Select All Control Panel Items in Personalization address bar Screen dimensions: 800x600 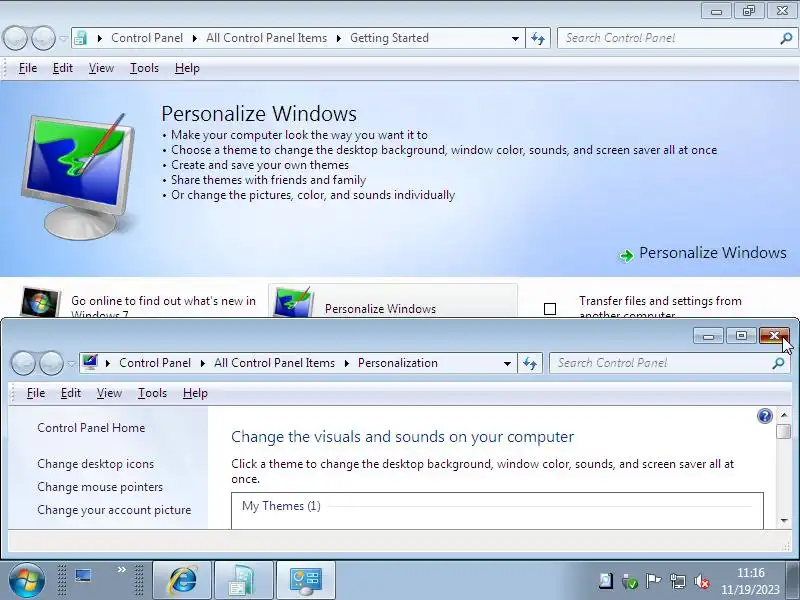point(274,363)
